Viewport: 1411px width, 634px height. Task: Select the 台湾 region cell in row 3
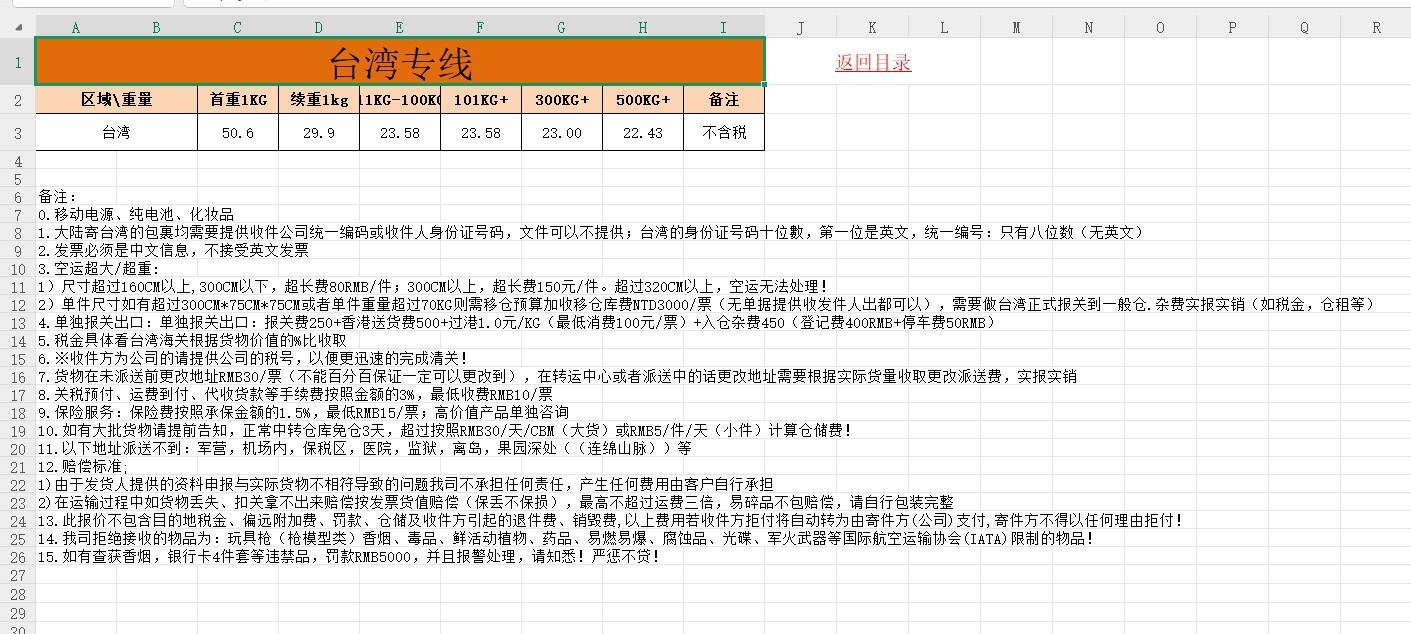pyautogui.click(x=117, y=132)
